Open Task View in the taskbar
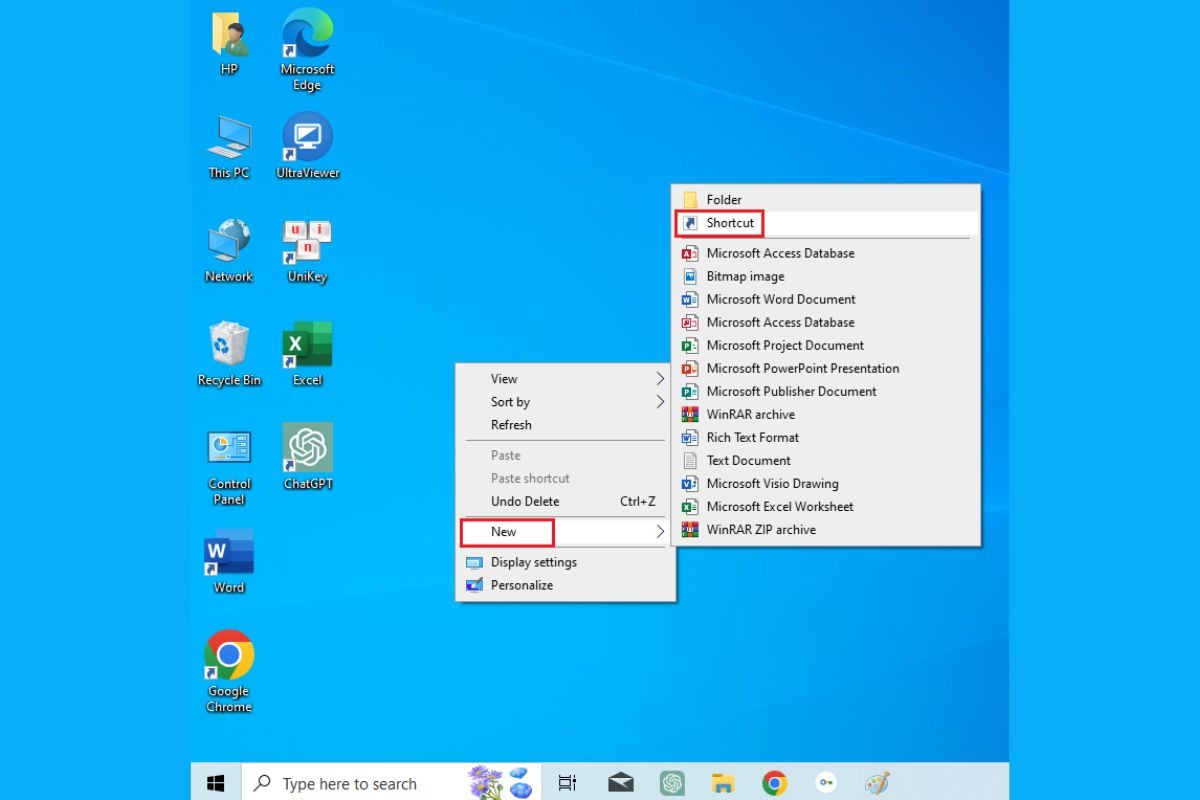 (567, 782)
